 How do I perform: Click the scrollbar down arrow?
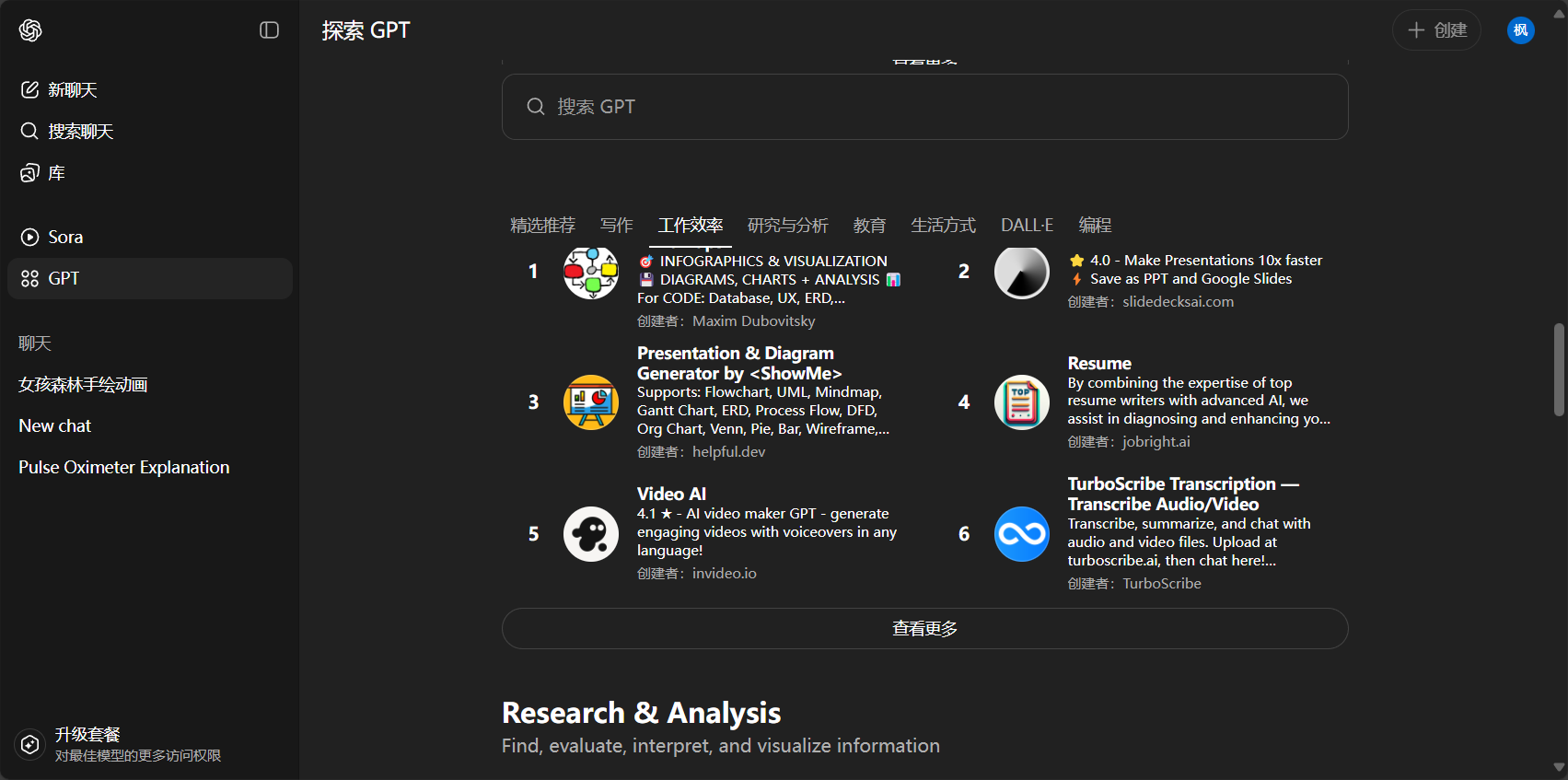coord(1559,766)
